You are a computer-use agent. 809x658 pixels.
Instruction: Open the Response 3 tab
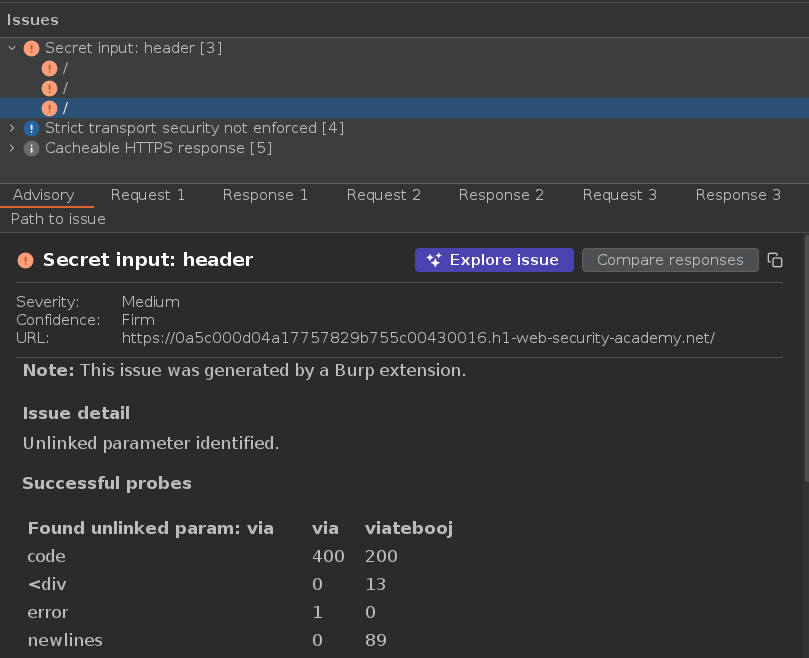[738, 195]
